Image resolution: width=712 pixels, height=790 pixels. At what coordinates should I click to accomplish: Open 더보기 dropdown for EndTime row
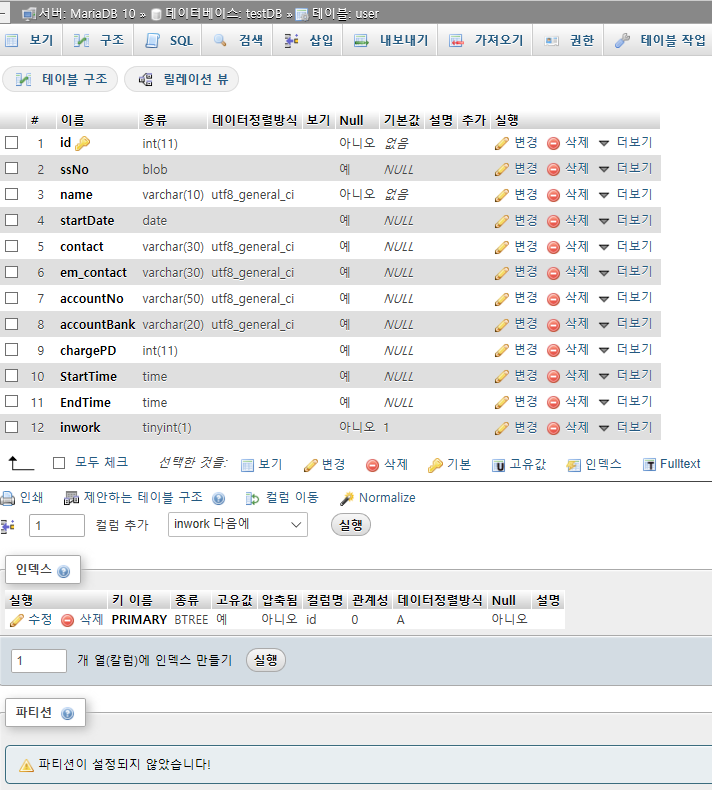coord(626,402)
